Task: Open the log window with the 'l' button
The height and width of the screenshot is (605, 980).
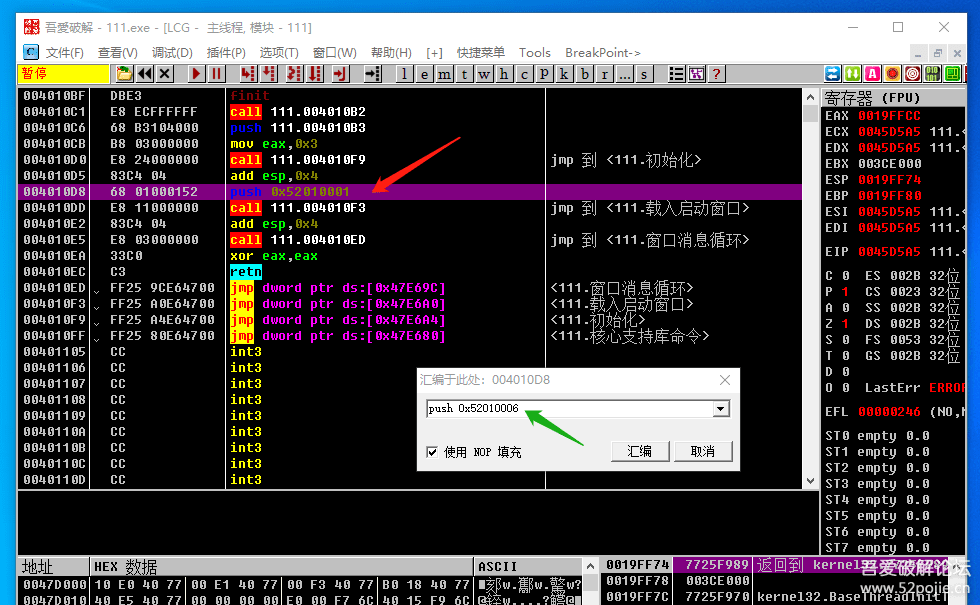Action: pos(404,73)
